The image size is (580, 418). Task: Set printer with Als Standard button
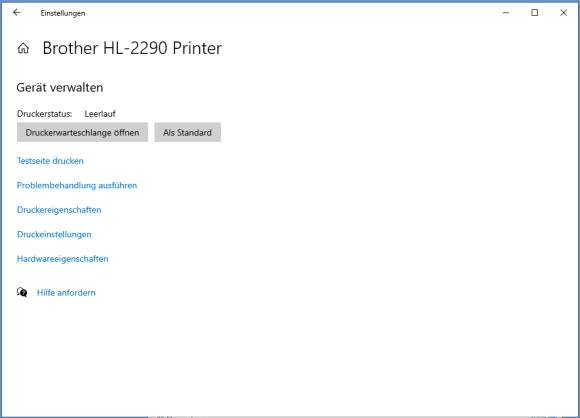click(188, 132)
